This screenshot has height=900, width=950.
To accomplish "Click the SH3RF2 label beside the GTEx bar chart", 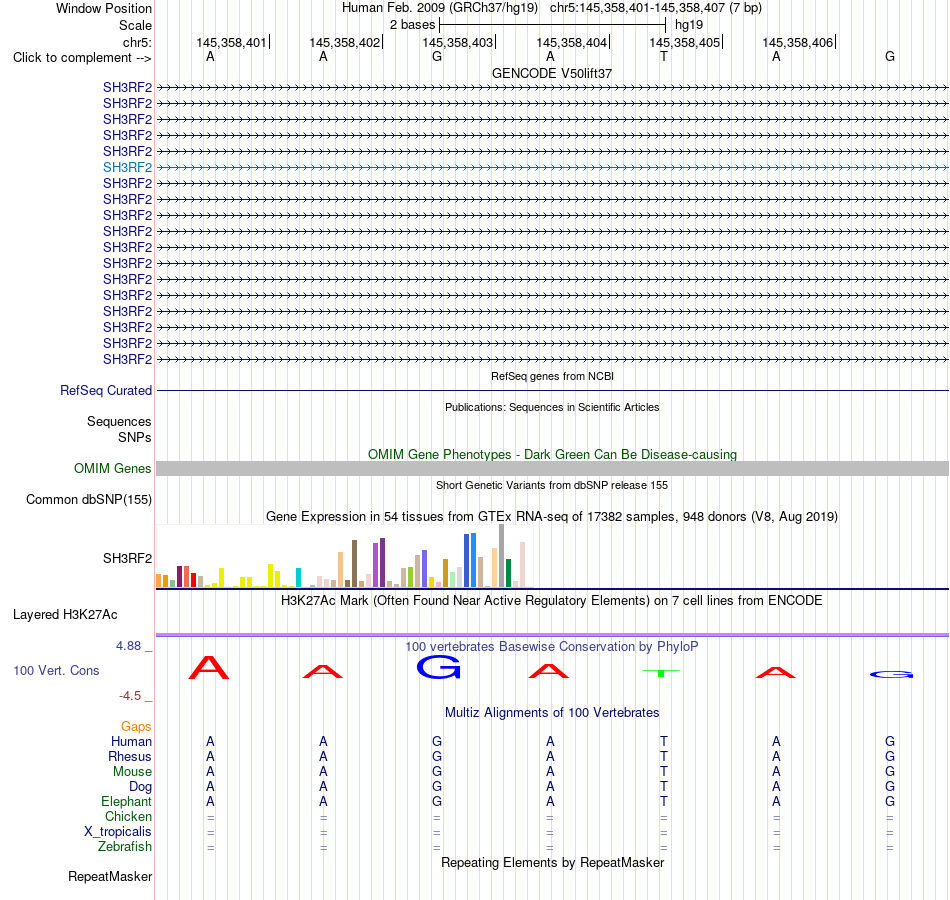I will point(127,558).
